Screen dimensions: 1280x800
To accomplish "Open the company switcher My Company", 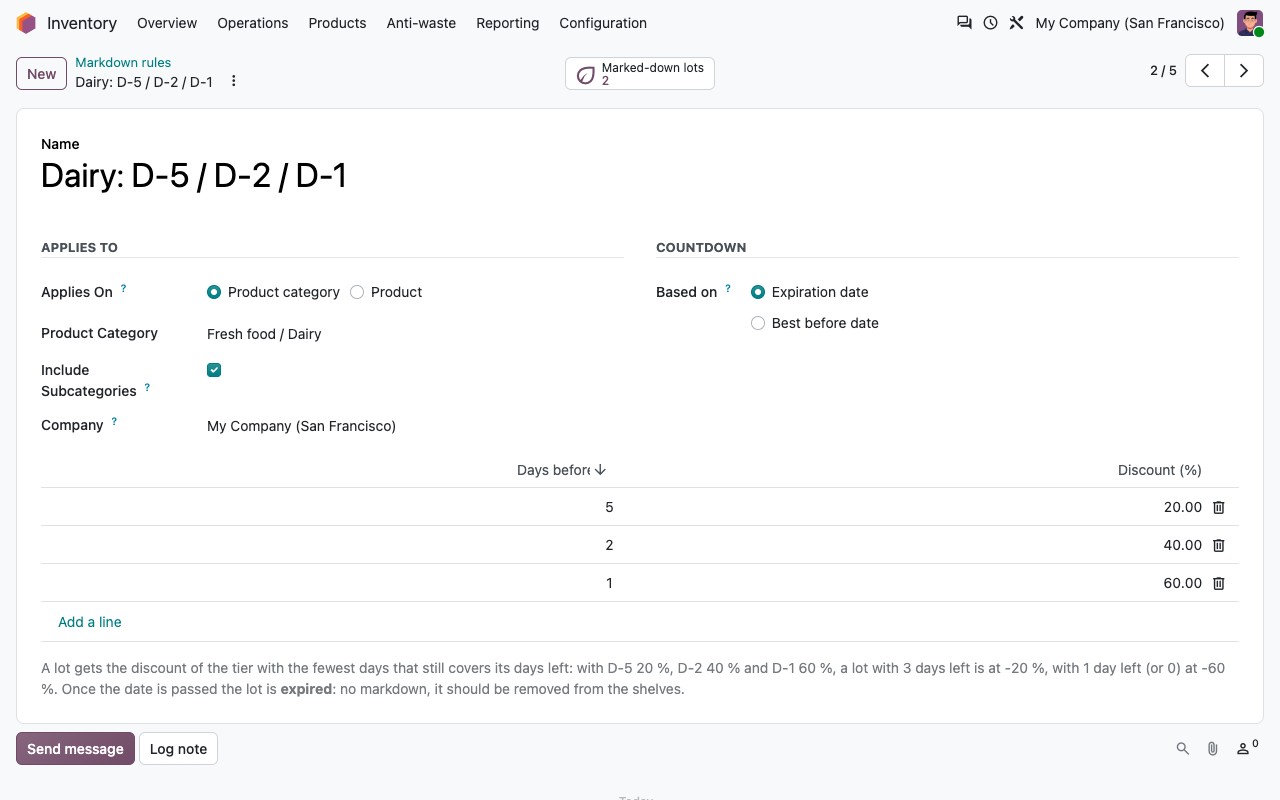I will pos(1130,23).
